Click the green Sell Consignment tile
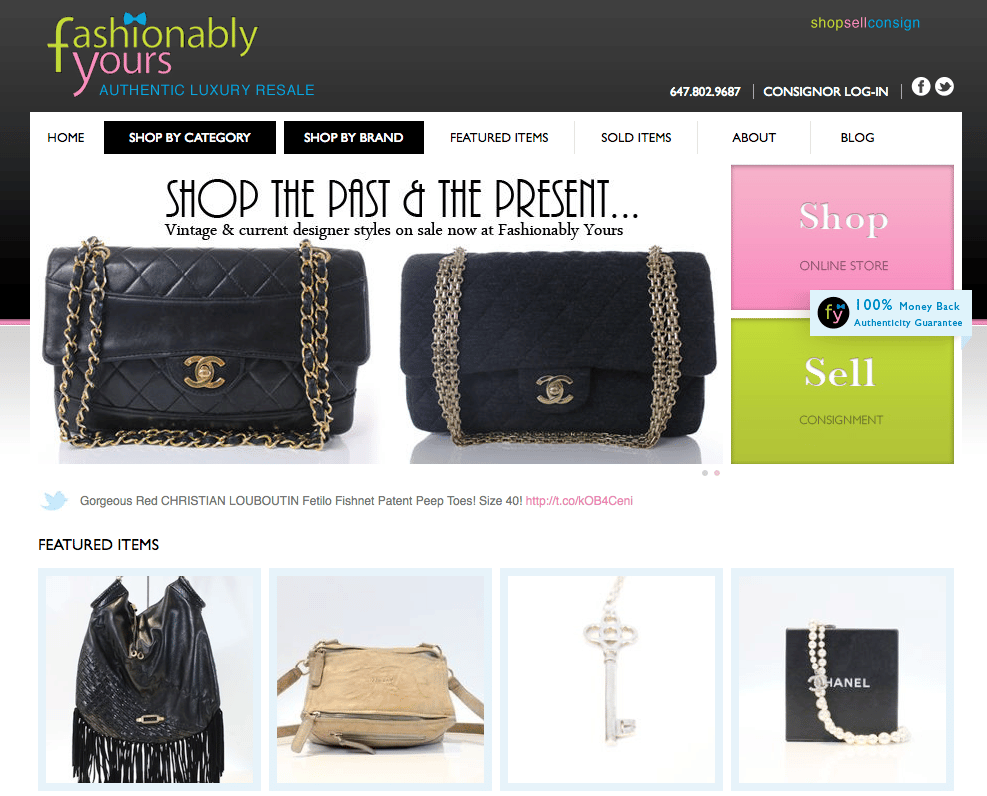Screen dimensions: 987x796 [842, 391]
